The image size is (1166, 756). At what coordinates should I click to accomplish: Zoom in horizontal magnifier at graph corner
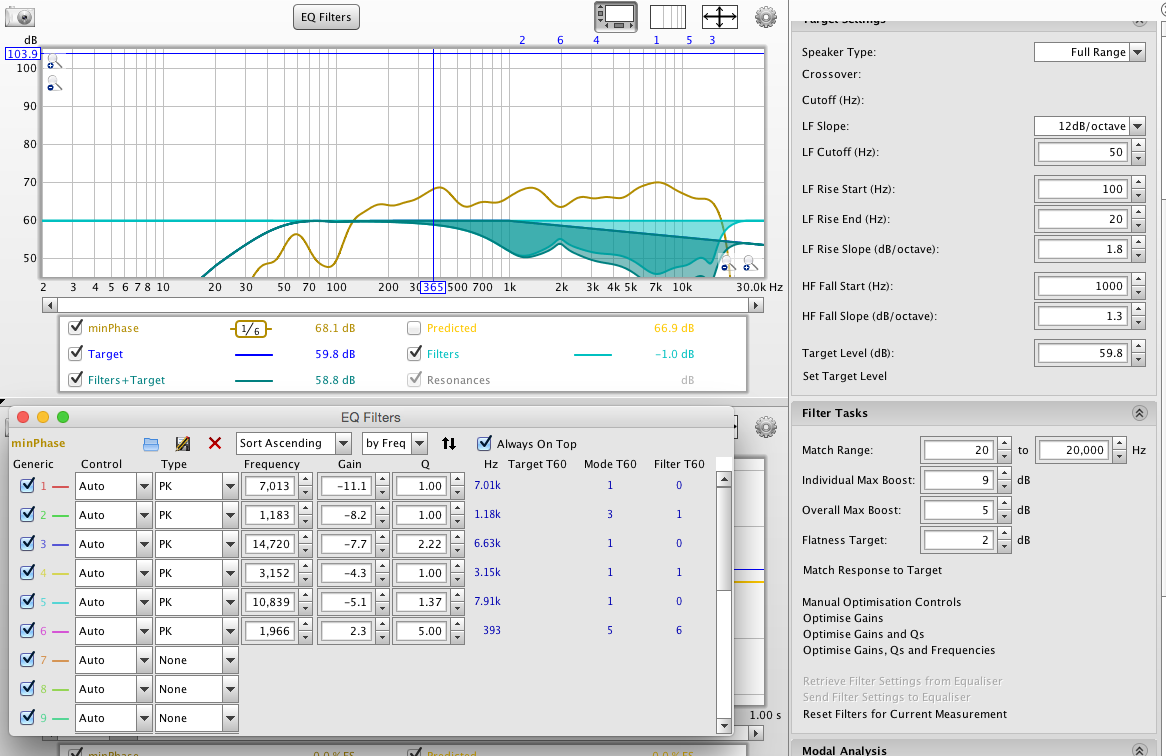[750, 264]
